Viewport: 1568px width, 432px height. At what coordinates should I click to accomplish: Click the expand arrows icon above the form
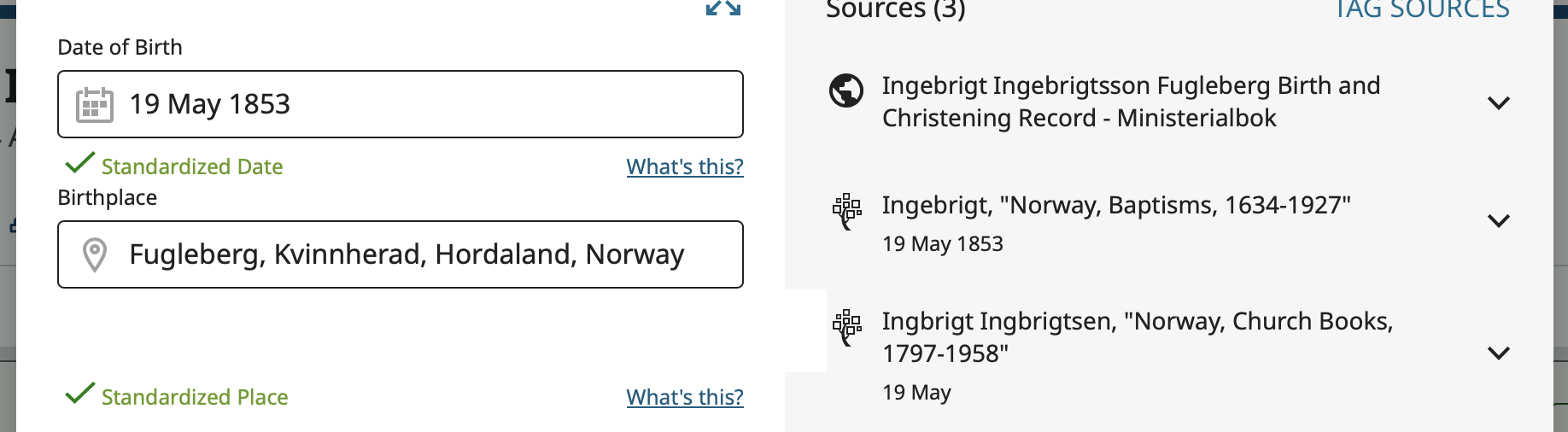point(723,9)
